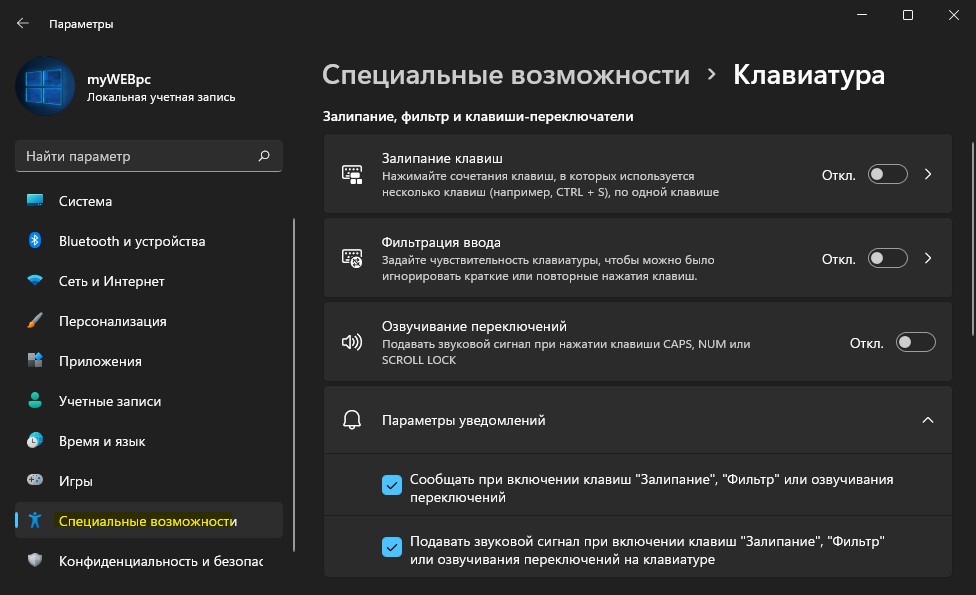Minimize the Параметры window
The height and width of the screenshot is (595, 976).
pyautogui.click(x=862, y=14)
